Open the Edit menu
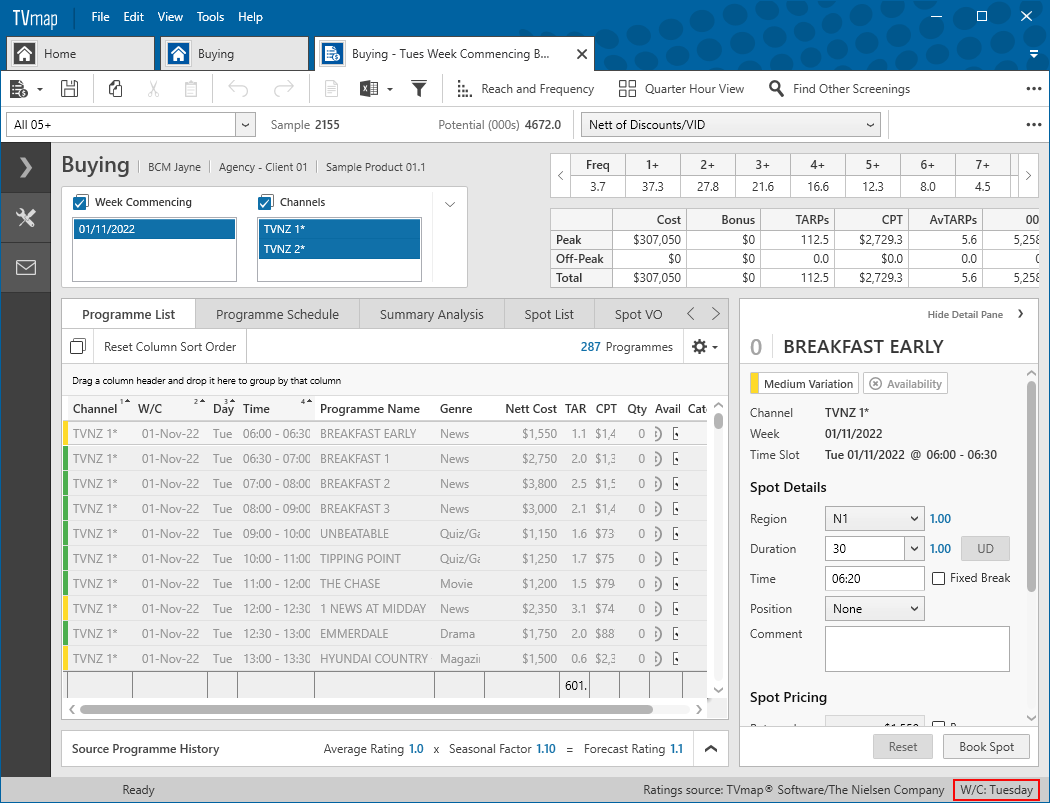Image resolution: width=1050 pixels, height=803 pixels. click(133, 17)
